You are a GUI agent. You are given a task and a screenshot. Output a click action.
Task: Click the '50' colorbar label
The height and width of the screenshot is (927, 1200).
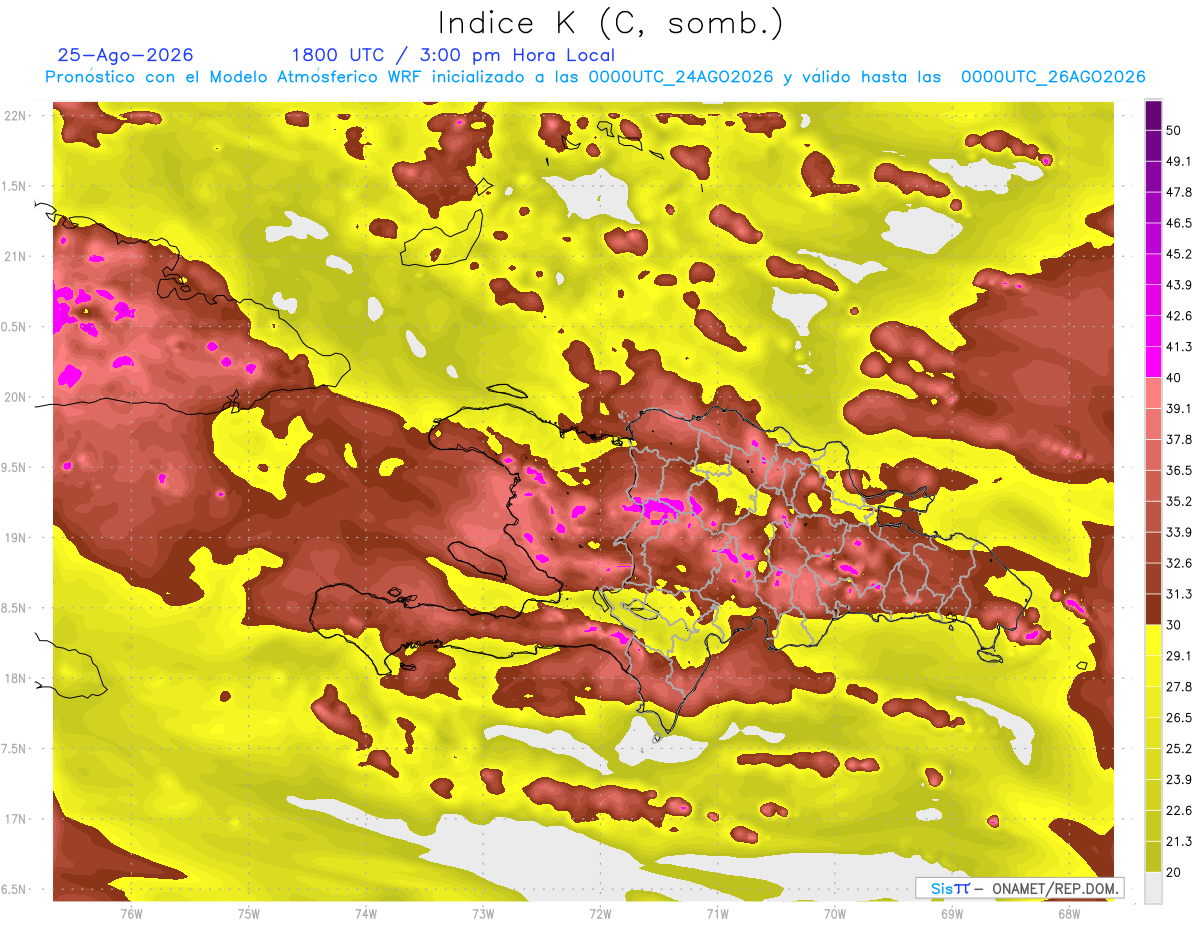click(1174, 131)
